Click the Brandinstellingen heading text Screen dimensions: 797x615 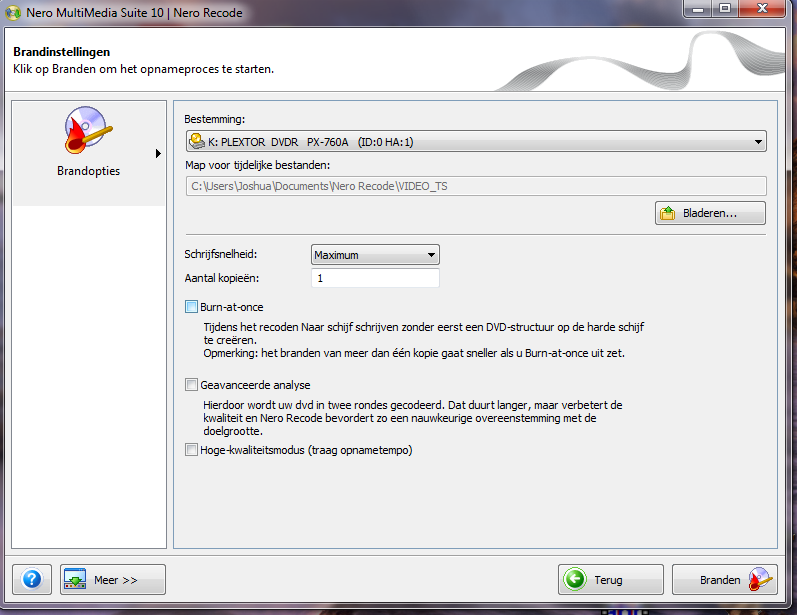pyautogui.click(x=62, y=52)
